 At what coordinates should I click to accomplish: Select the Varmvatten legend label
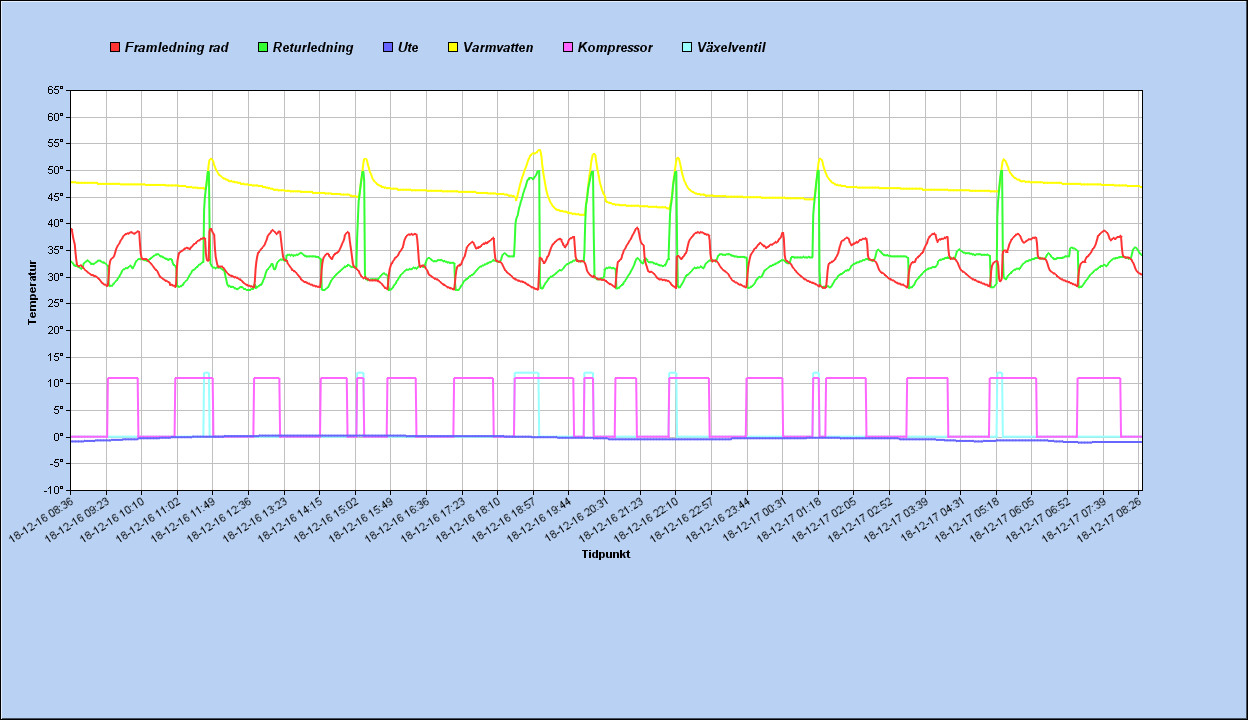coord(498,48)
